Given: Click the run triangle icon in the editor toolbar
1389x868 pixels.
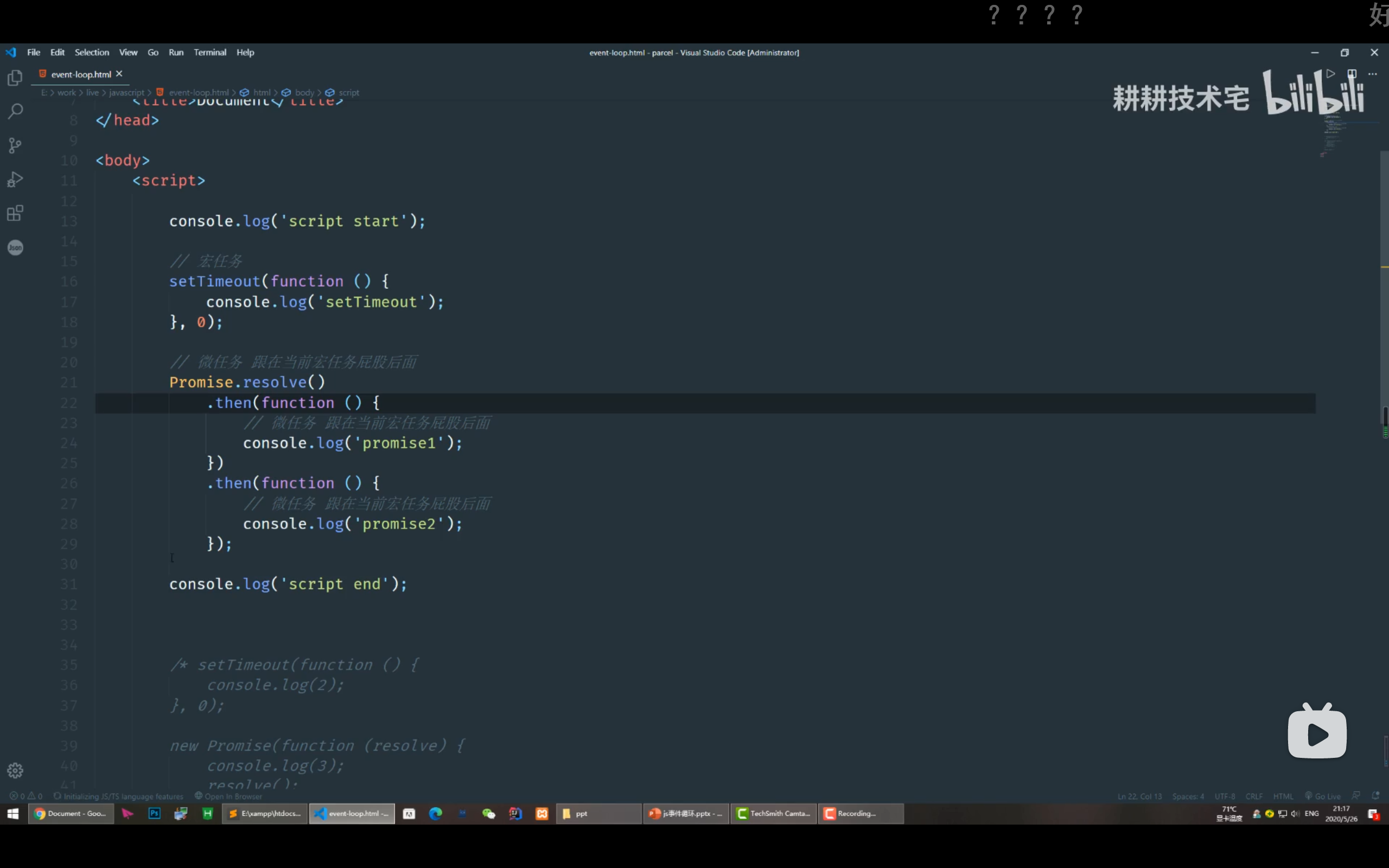Looking at the screenshot, I should pos(1330,74).
